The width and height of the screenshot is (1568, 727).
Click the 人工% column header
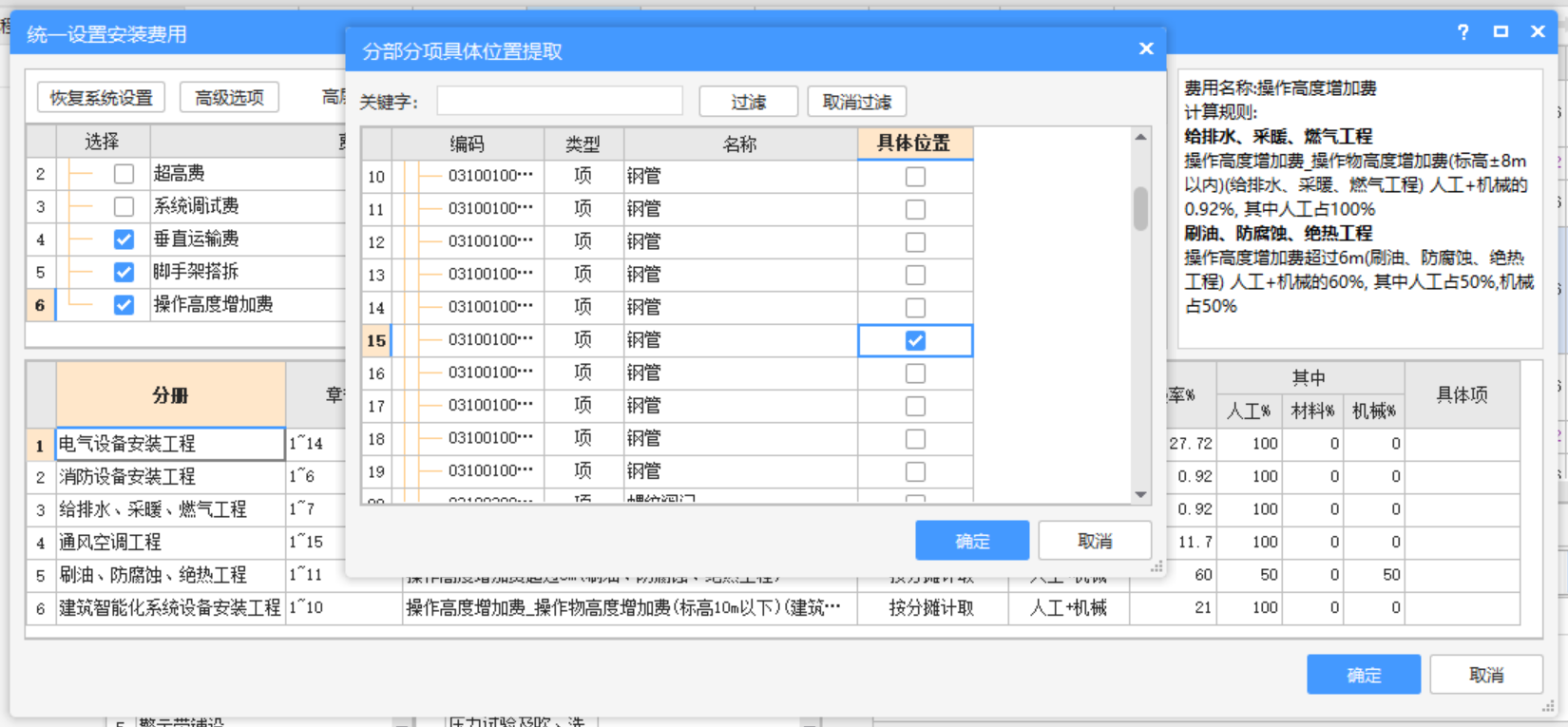point(1249,411)
